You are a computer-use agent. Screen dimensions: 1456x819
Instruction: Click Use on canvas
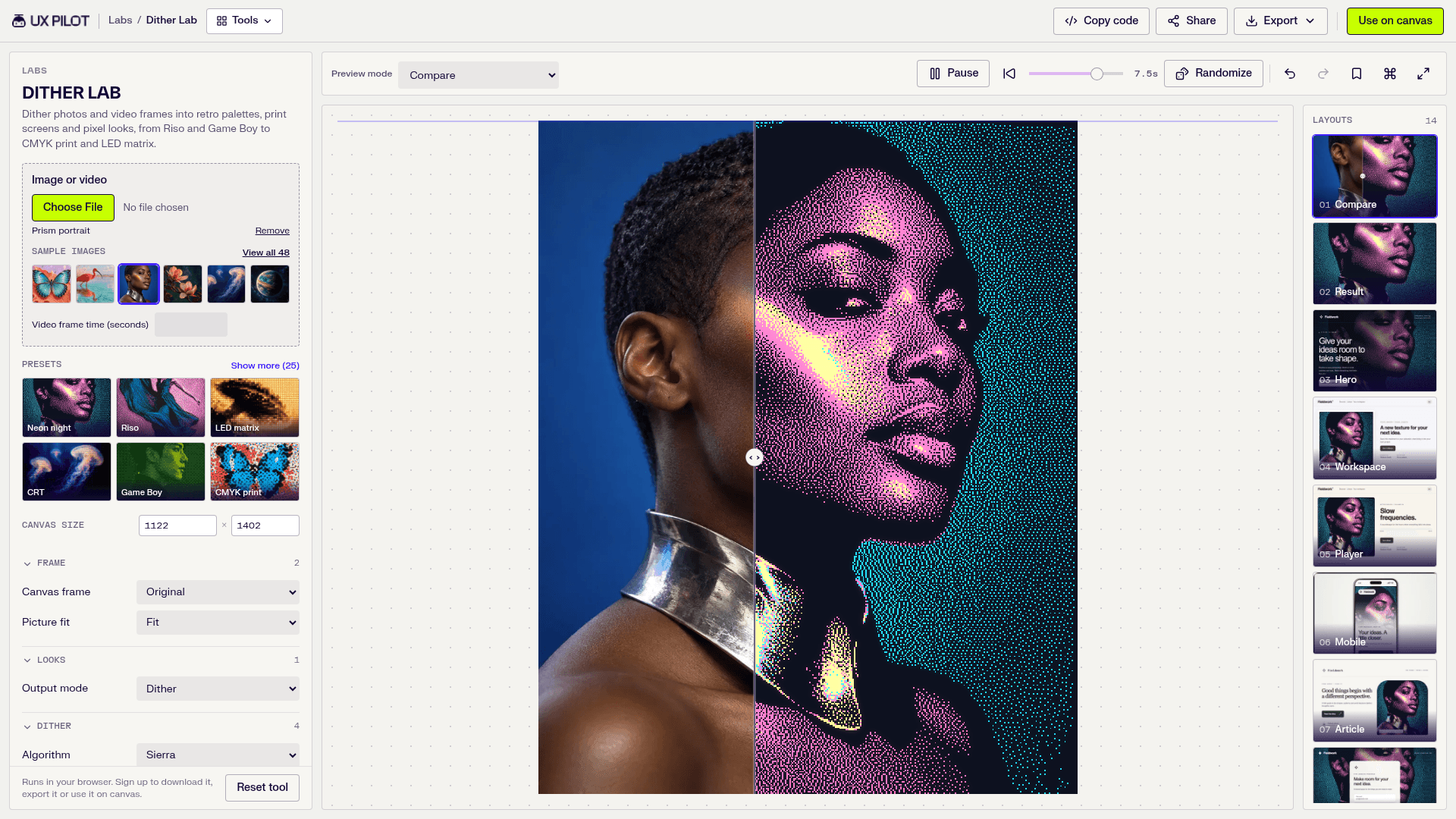(x=1395, y=21)
